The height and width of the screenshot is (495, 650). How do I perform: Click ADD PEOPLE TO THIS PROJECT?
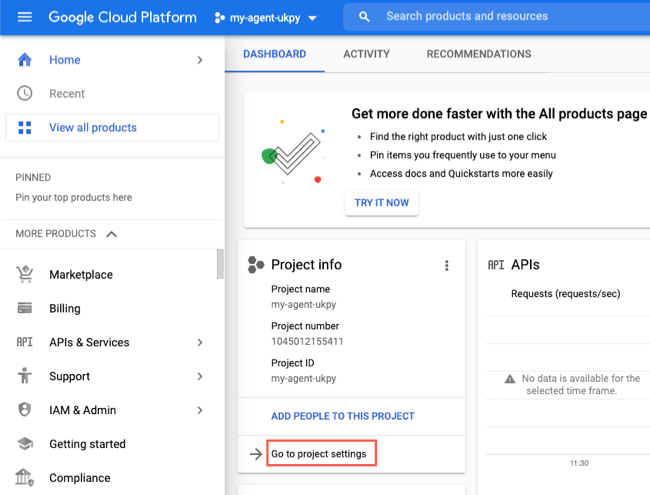(343, 416)
